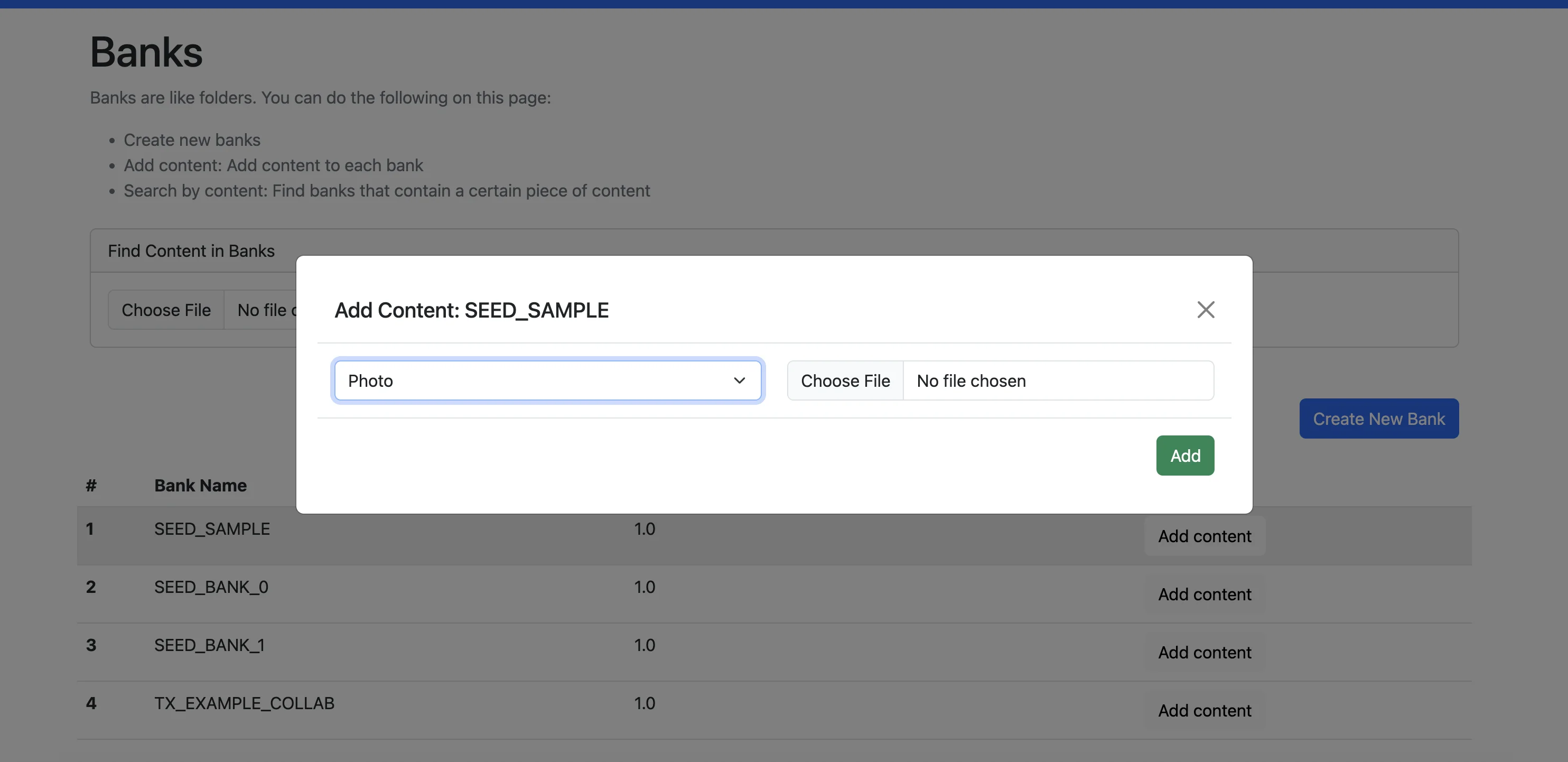Click the # column header

pyautogui.click(x=91, y=486)
